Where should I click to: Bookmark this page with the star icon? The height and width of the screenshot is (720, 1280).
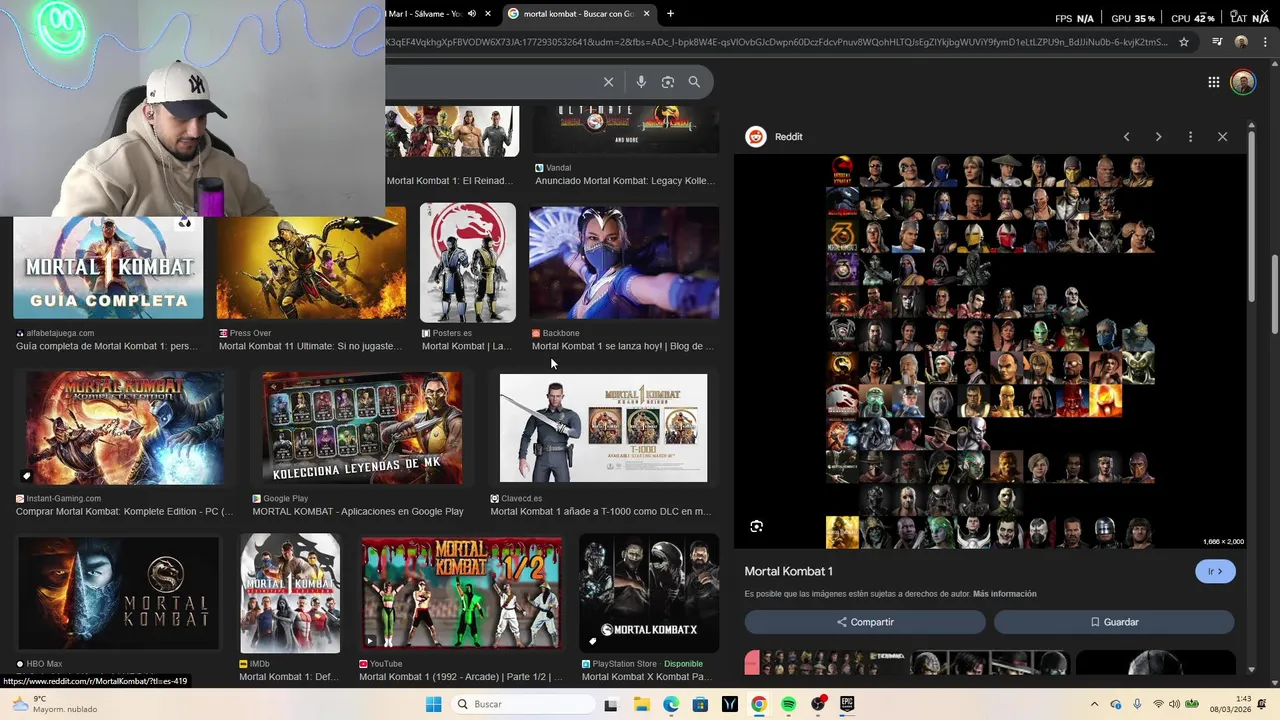pos(1184,42)
